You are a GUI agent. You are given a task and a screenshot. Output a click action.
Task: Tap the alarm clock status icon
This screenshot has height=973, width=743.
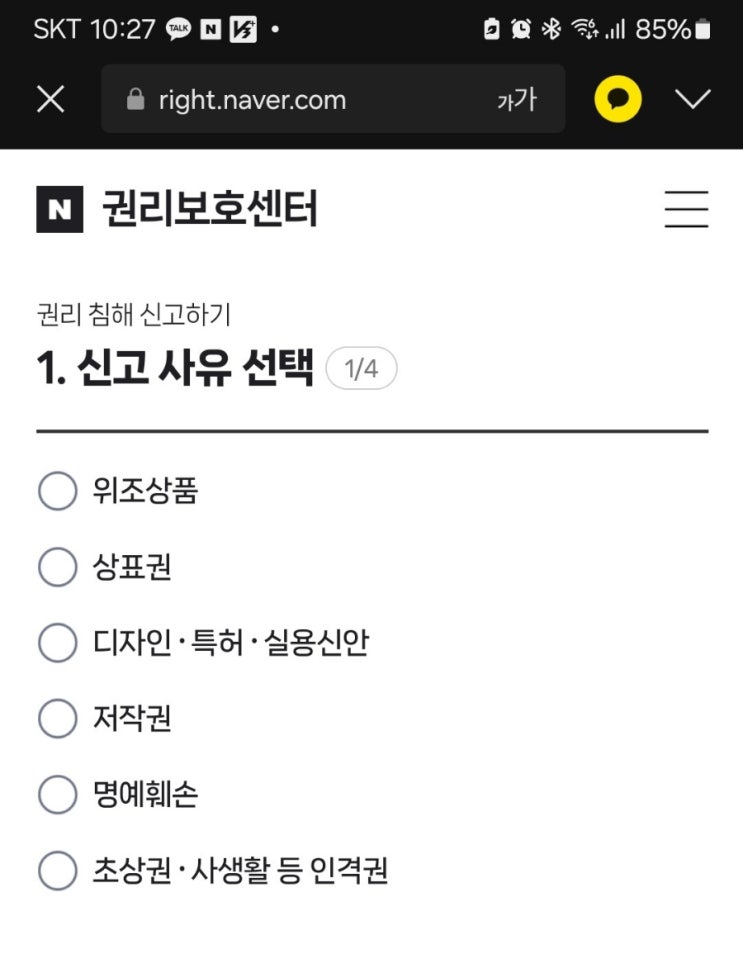(521, 29)
